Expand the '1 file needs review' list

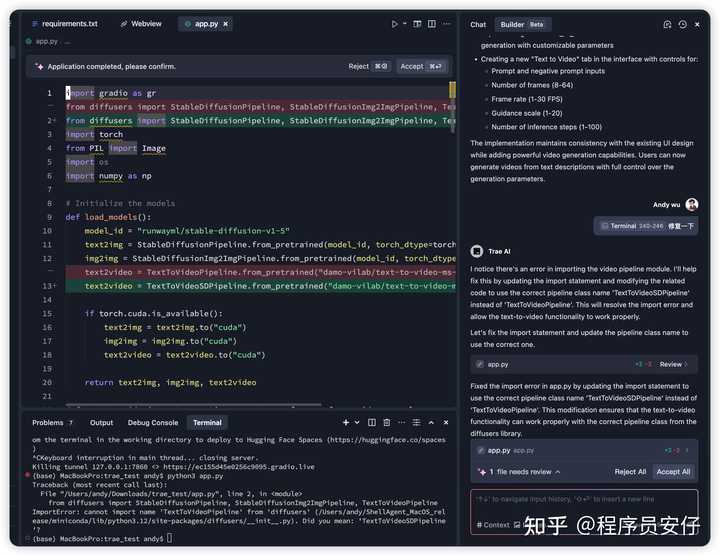pos(481,471)
